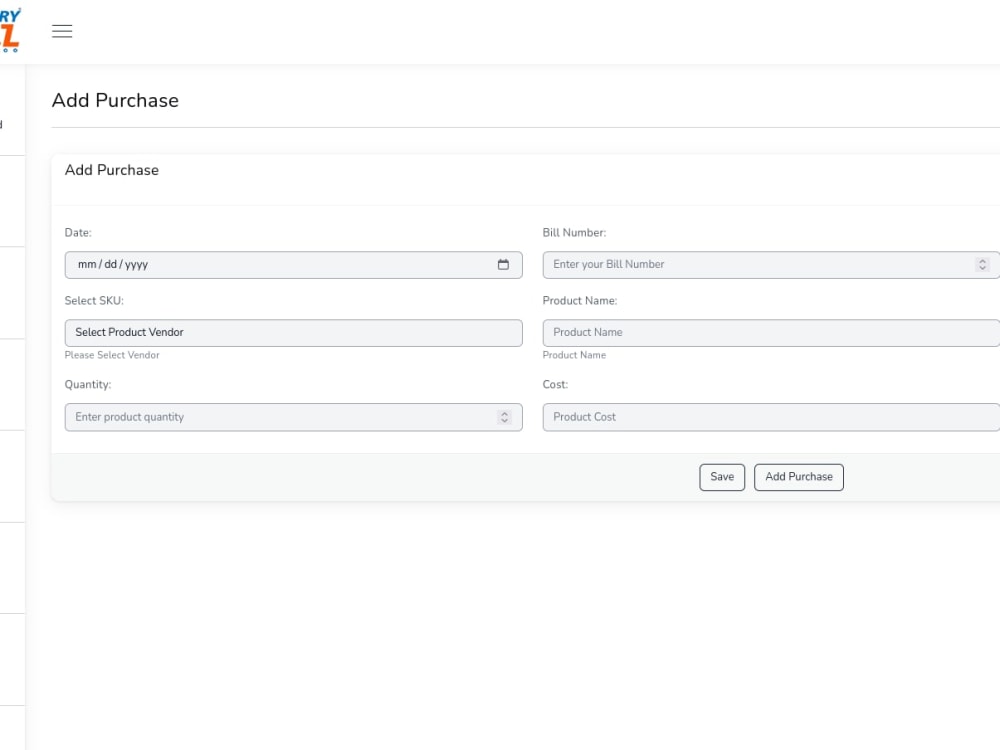
Task: Click the Save button
Action: tap(722, 477)
